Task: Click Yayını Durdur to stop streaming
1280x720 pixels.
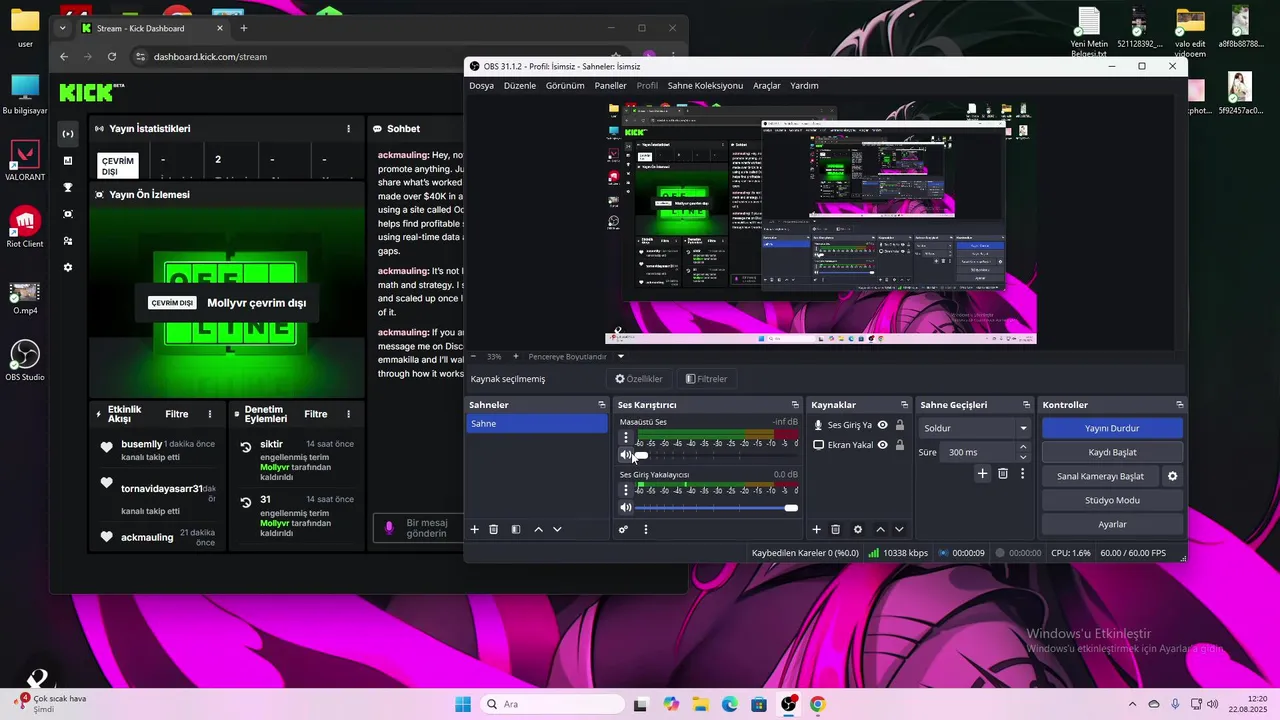Action: tap(1112, 428)
